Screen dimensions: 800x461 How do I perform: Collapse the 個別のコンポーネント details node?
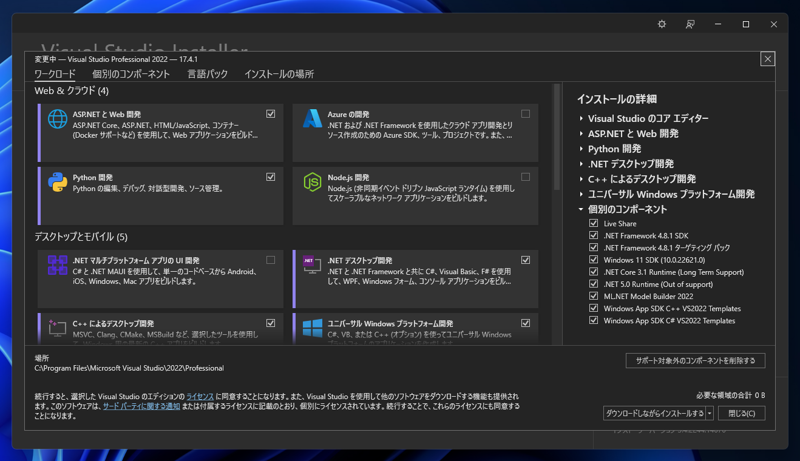(581, 209)
